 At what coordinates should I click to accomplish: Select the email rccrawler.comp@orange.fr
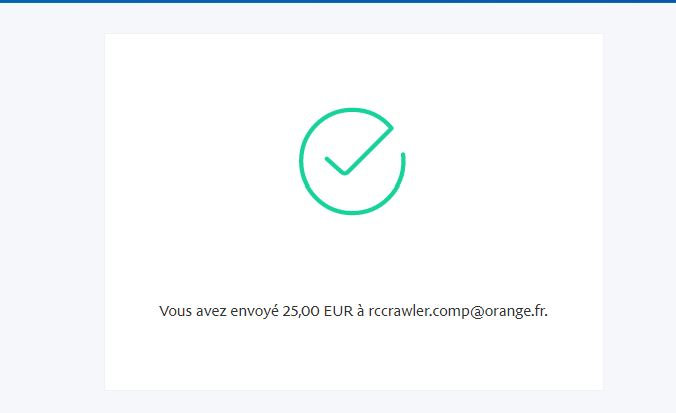point(458,311)
